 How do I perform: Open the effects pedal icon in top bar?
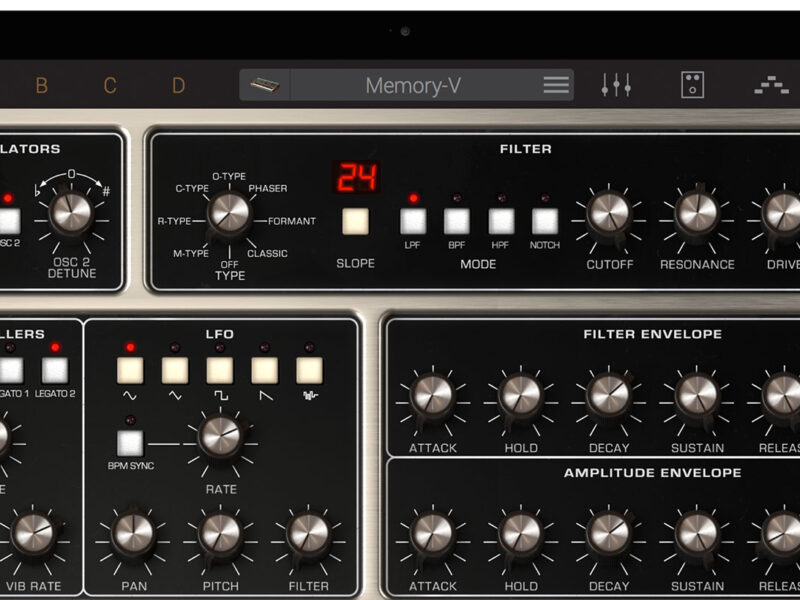tap(692, 85)
